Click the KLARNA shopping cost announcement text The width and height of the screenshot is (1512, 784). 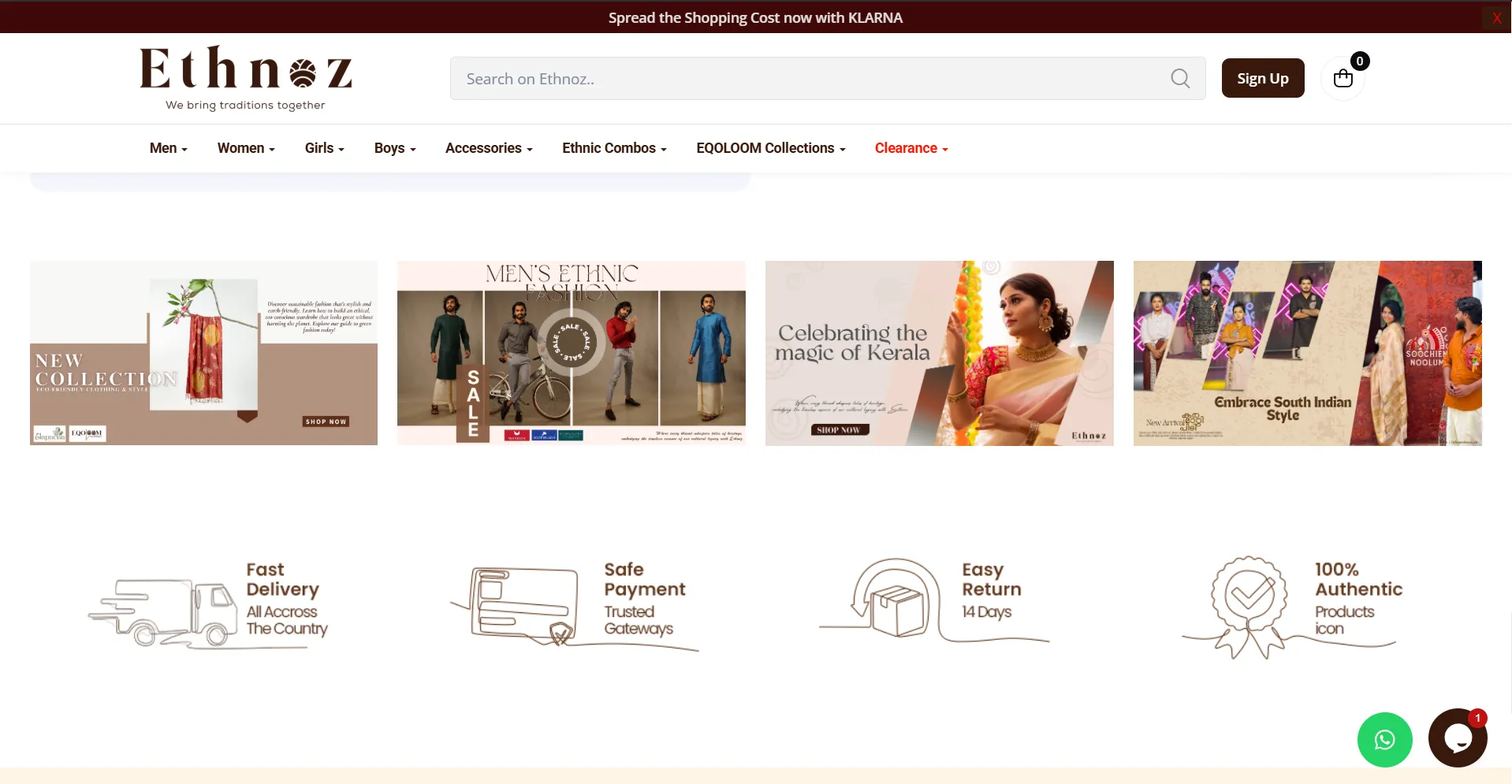pyautogui.click(x=755, y=17)
